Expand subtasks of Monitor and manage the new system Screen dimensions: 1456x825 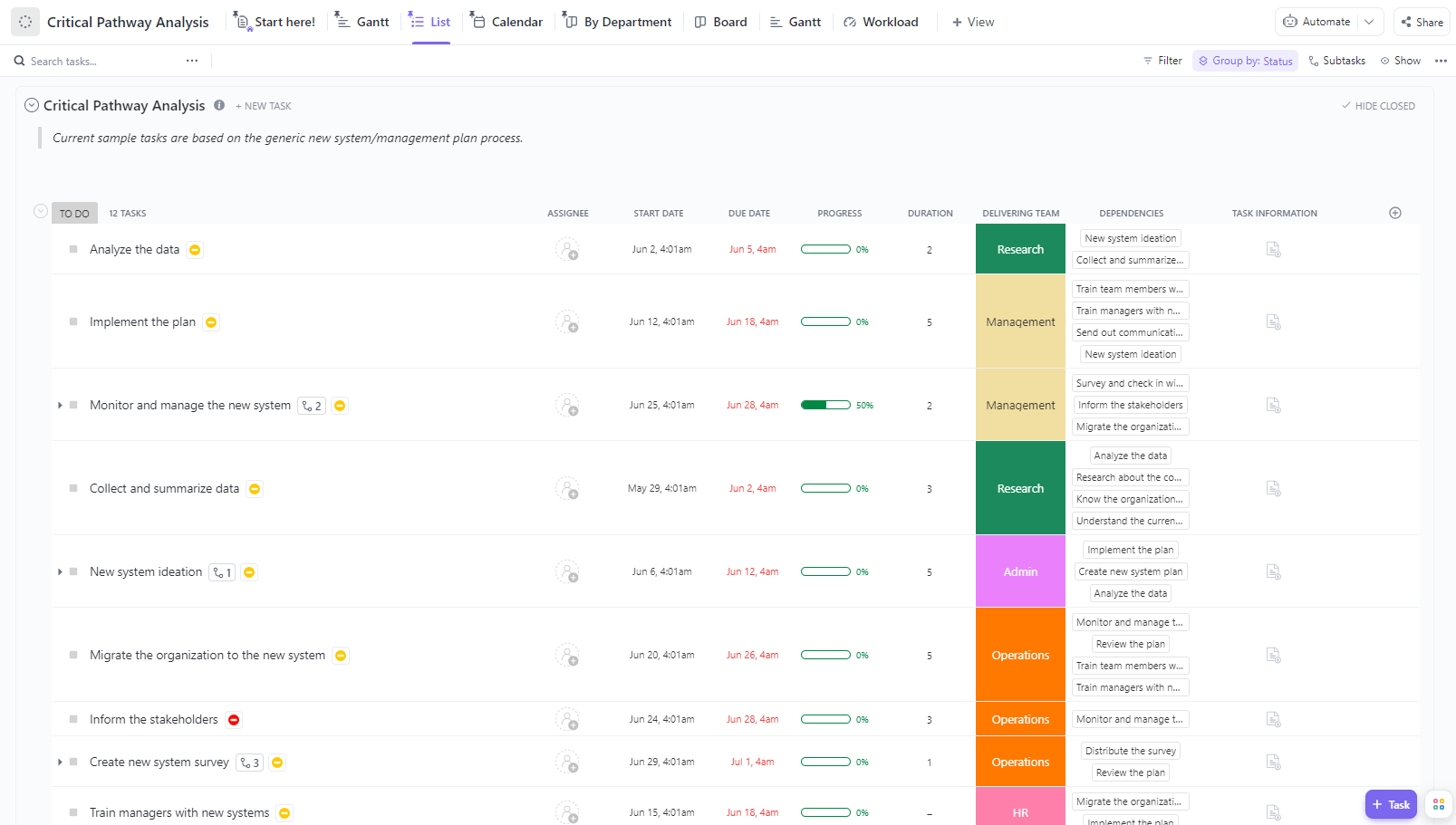60,406
